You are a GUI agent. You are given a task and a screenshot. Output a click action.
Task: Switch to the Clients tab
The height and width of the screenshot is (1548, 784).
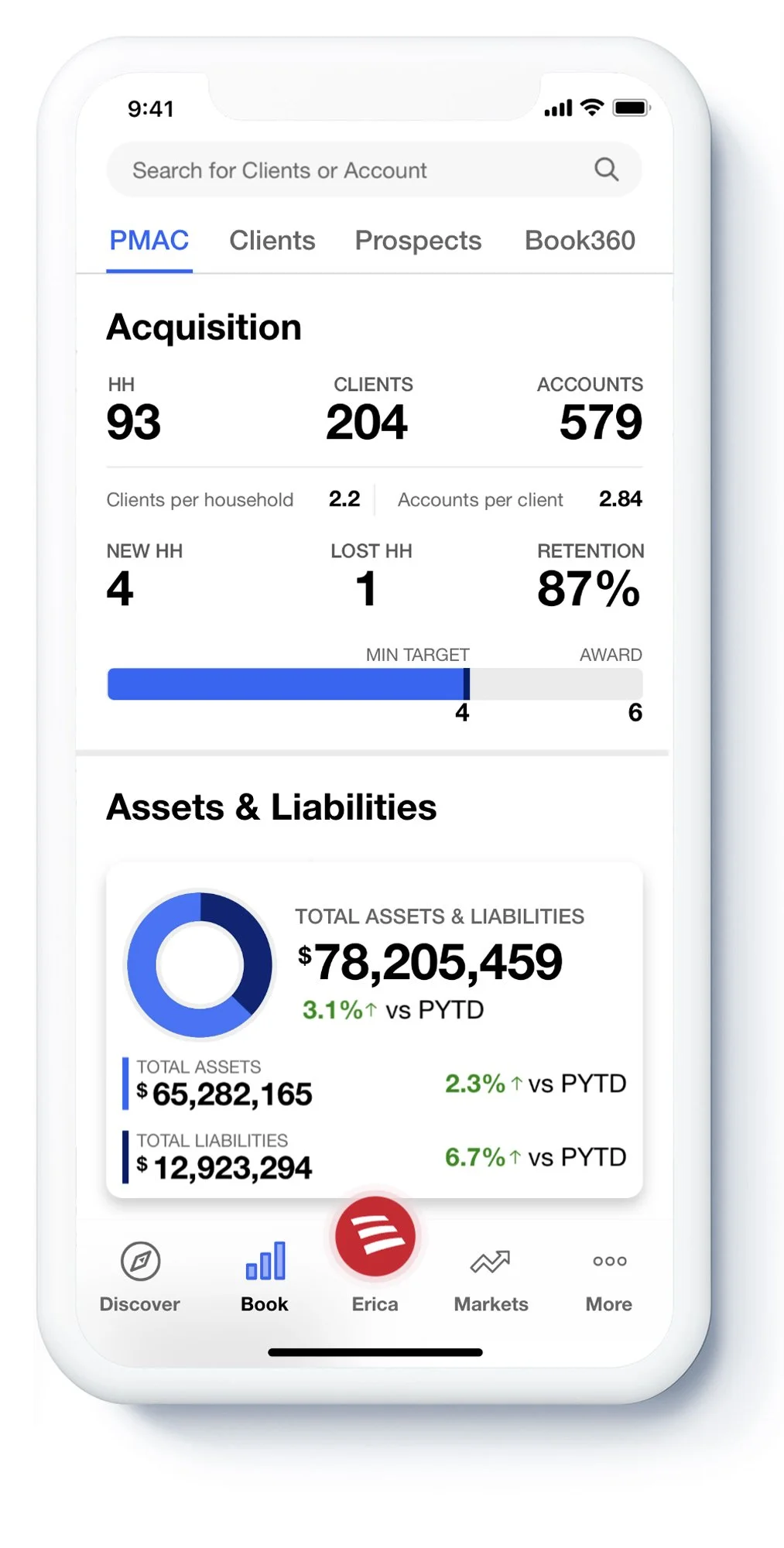coord(272,241)
